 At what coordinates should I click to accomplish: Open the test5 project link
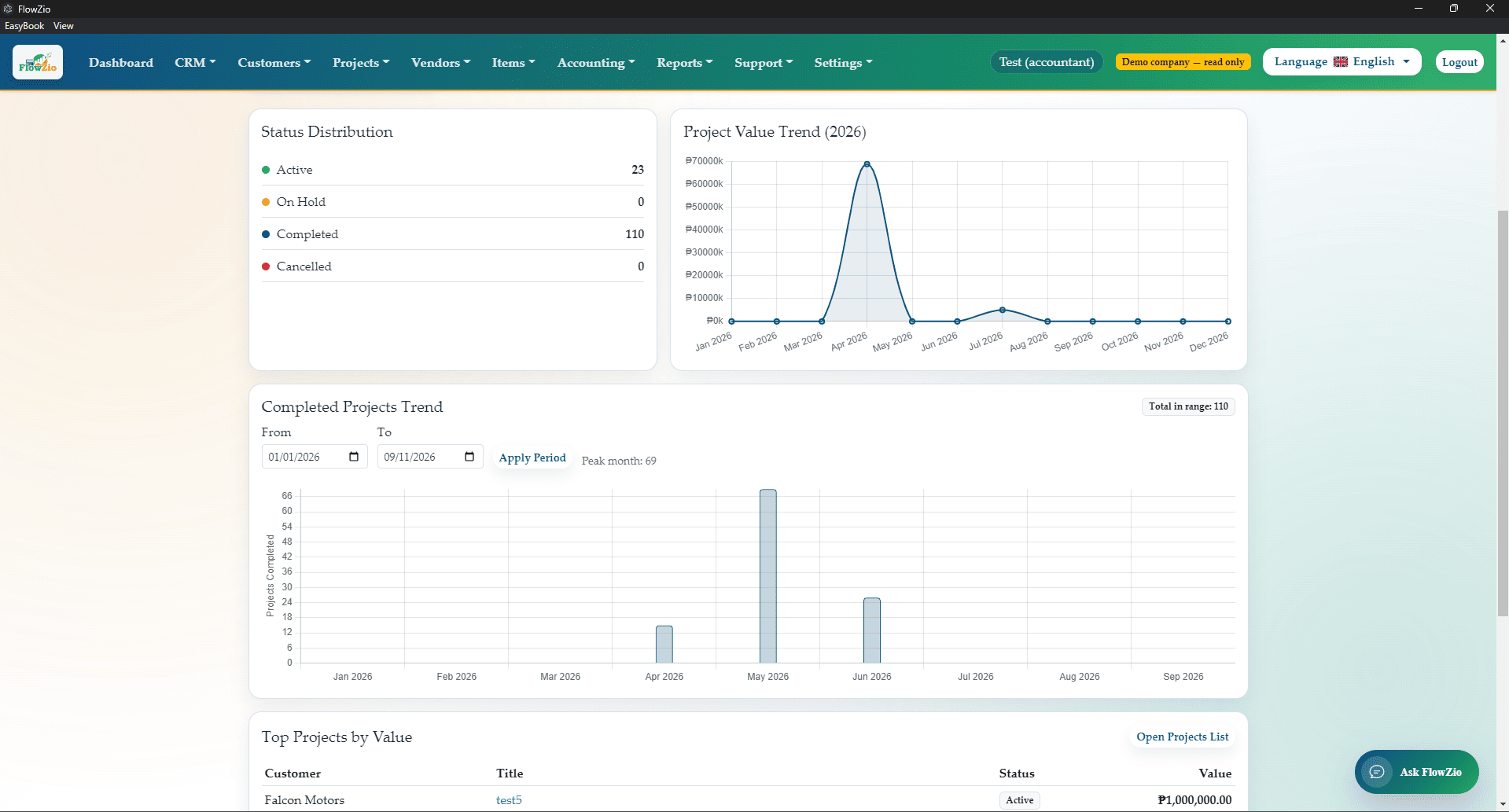[509, 800]
